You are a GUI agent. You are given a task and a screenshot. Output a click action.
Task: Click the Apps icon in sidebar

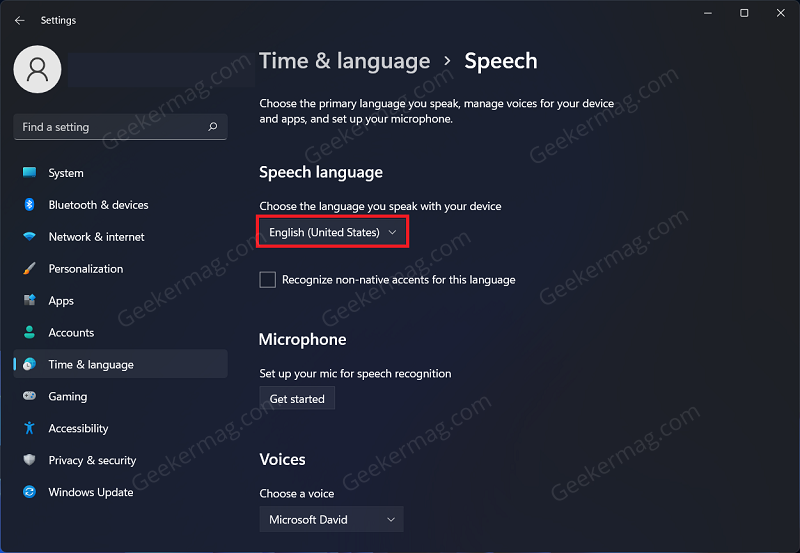coord(30,300)
